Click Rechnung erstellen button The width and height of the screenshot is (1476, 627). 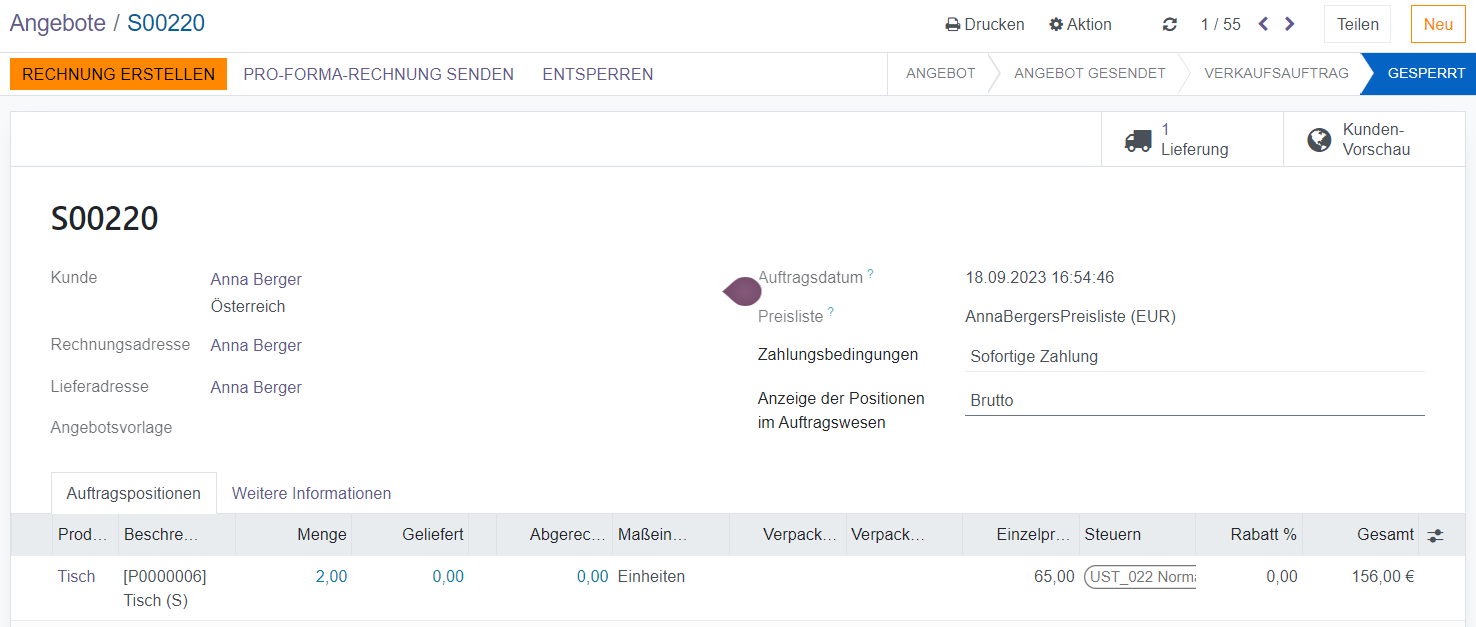coord(118,74)
